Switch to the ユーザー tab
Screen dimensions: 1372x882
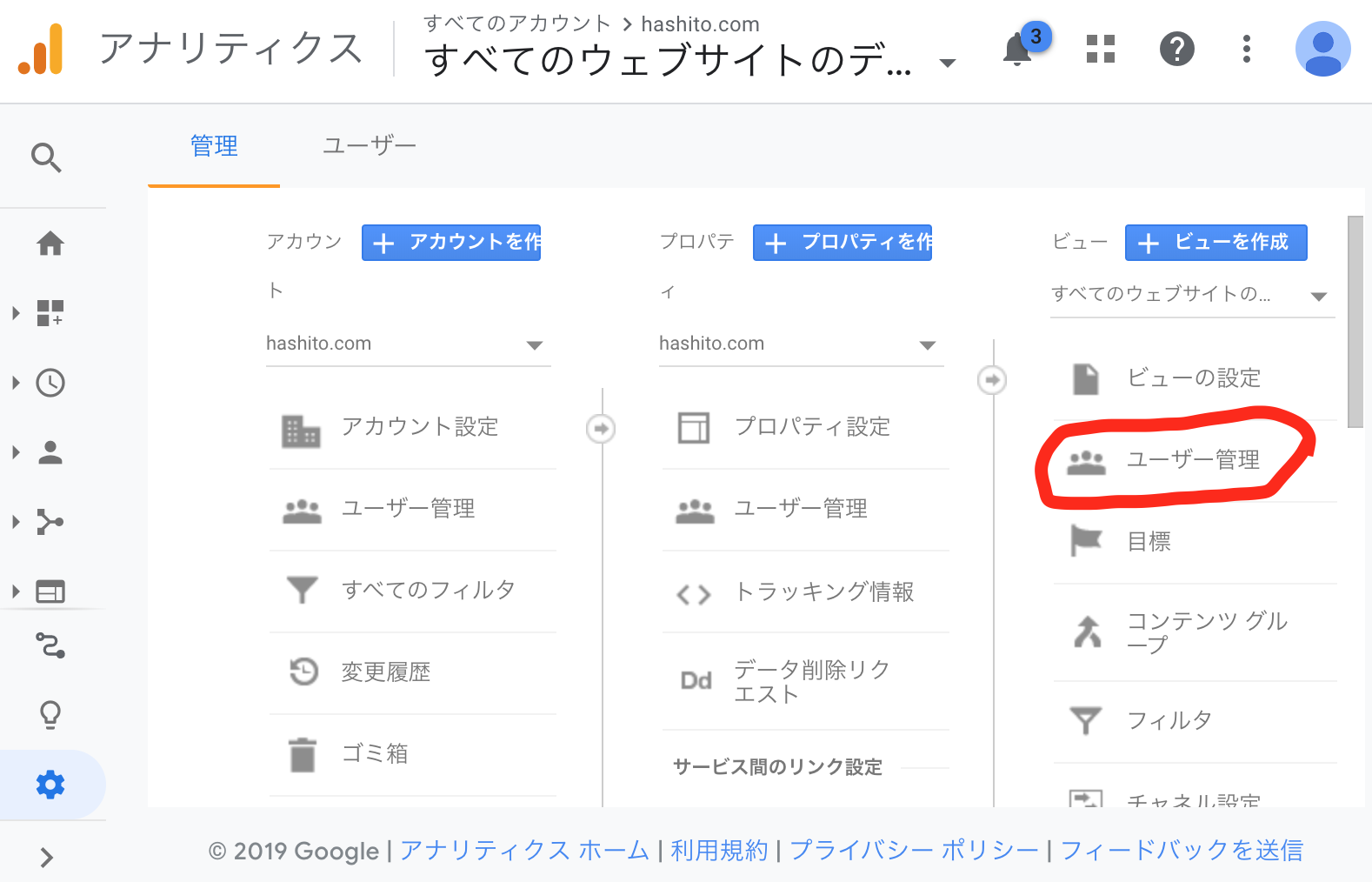point(370,146)
